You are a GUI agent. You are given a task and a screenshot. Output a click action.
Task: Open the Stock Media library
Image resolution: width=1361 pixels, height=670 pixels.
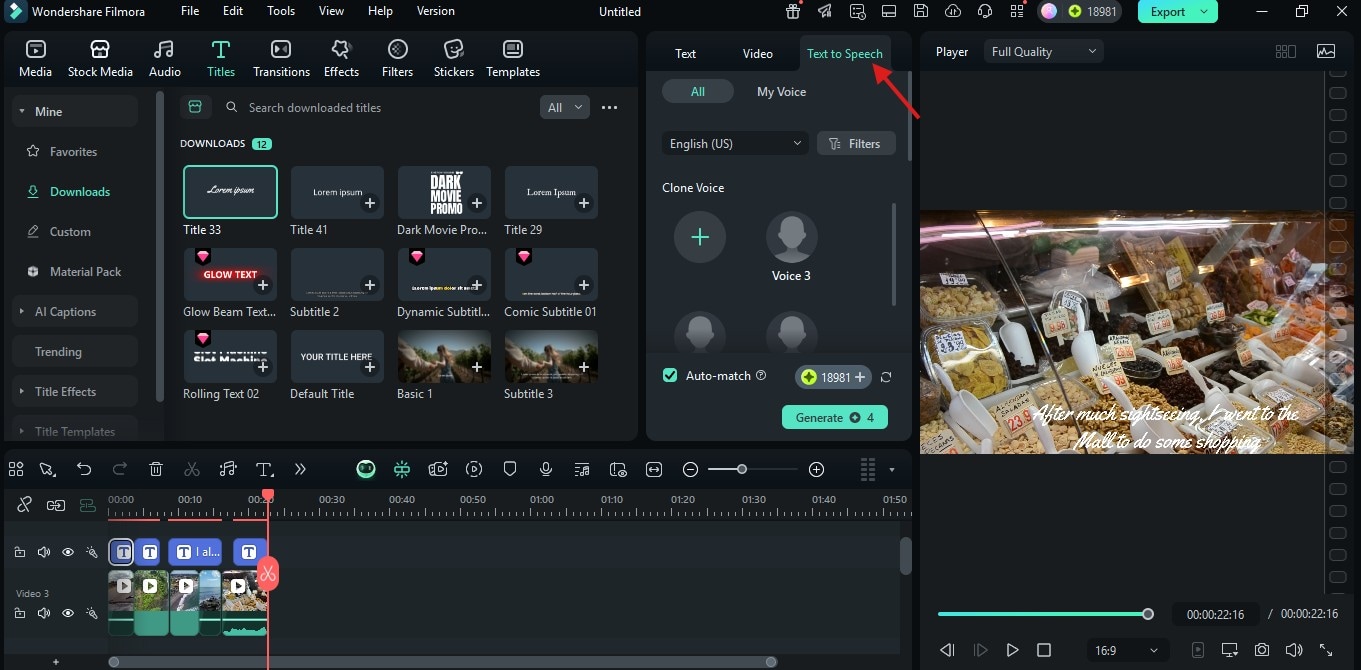pos(100,59)
